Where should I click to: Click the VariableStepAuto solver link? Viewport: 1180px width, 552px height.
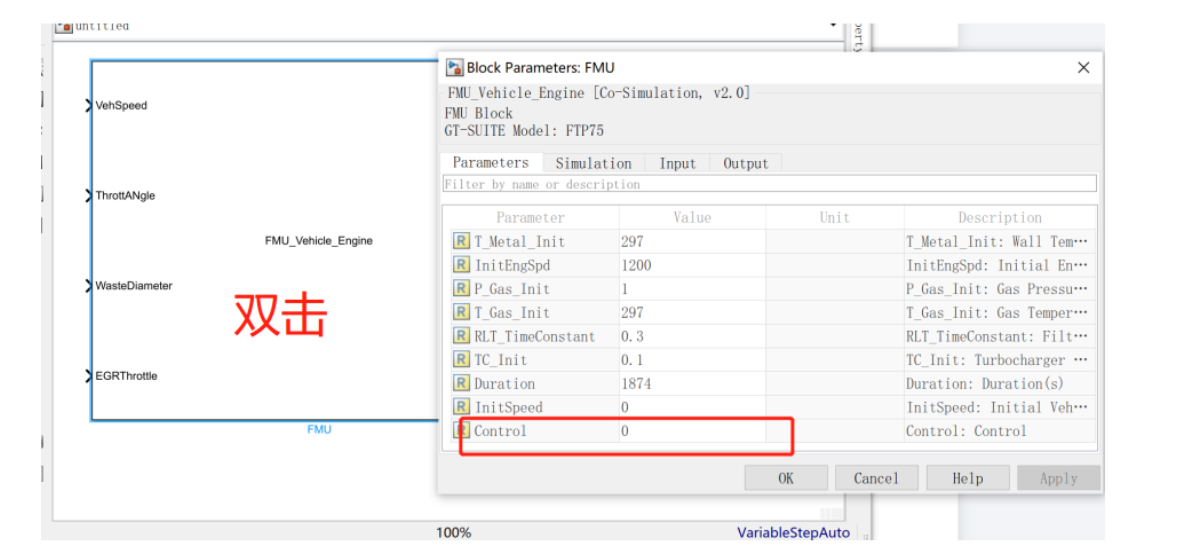tap(793, 533)
